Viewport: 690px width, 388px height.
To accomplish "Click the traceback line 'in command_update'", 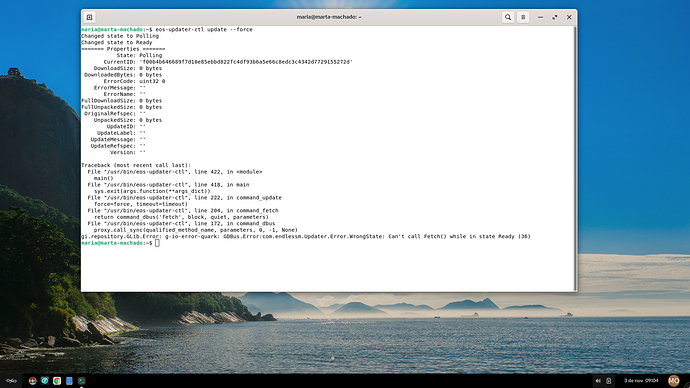I will coord(184,198).
